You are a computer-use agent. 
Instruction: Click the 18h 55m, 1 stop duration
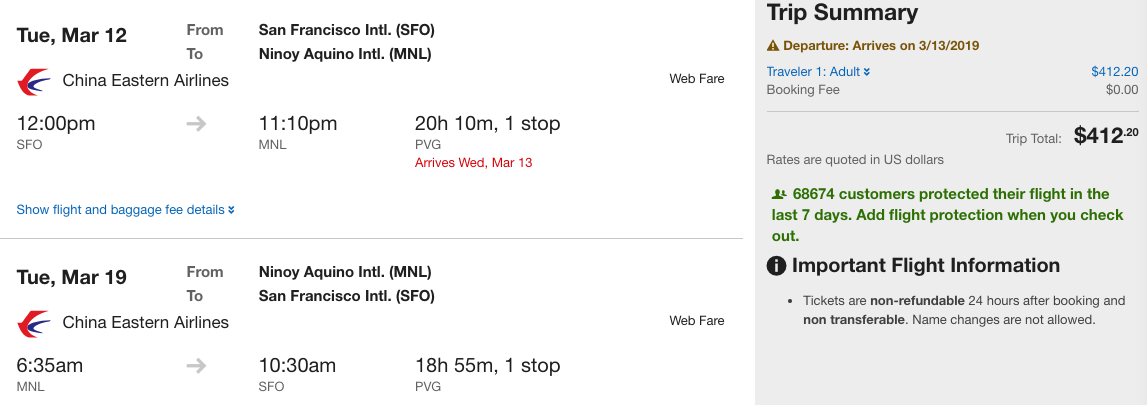(x=487, y=366)
